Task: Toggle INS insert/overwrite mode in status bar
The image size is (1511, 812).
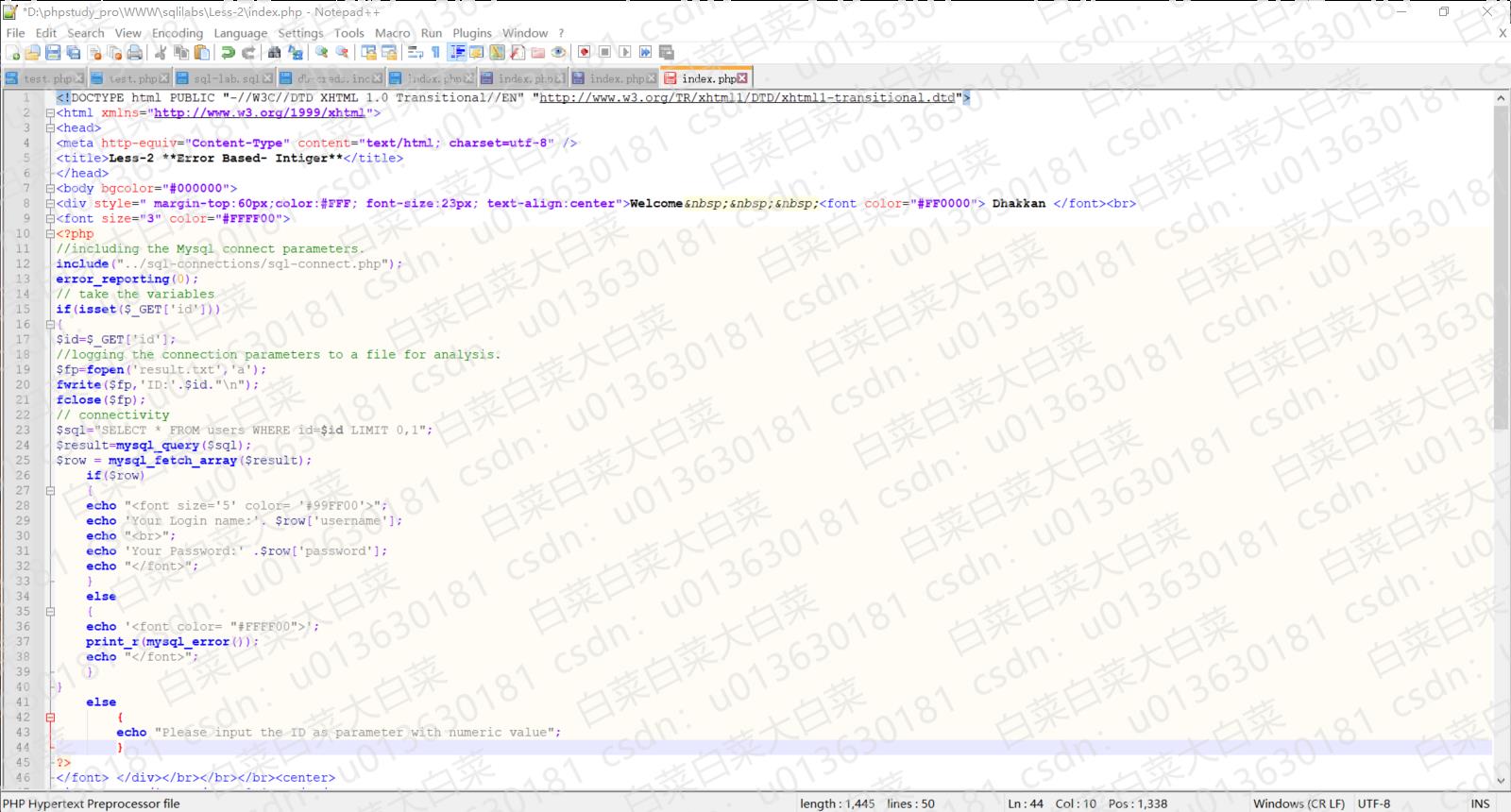Action: (x=1480, y=804)
